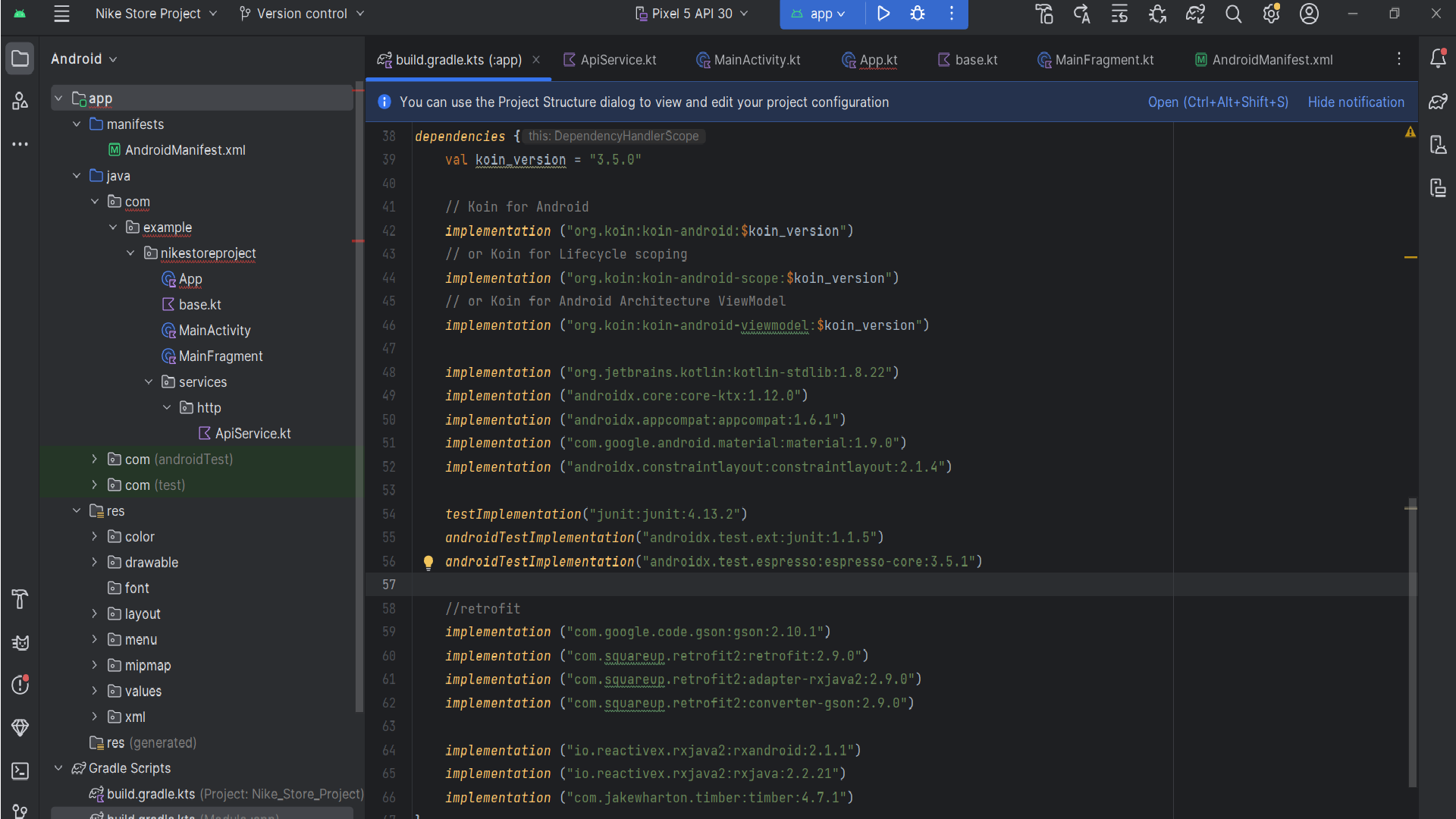Open IDE settings gear

pos(1272,14)
